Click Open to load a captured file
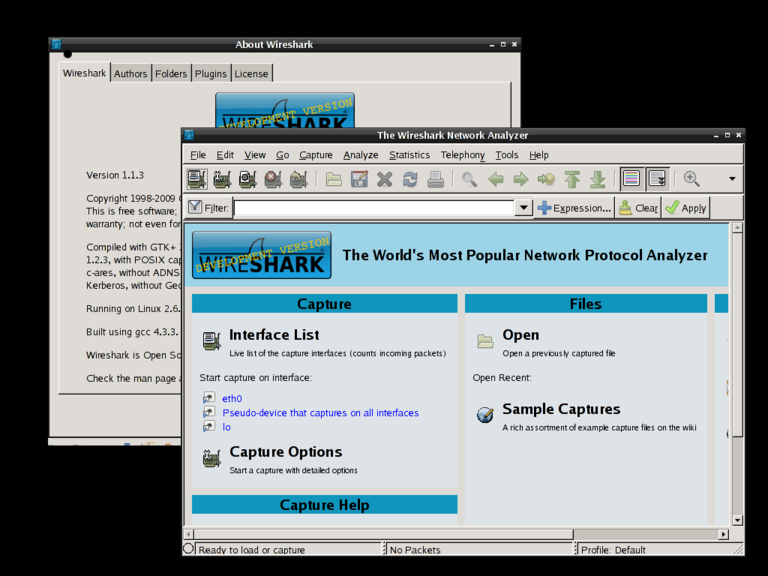The image size is (768, 576). (x=521, y=335)
